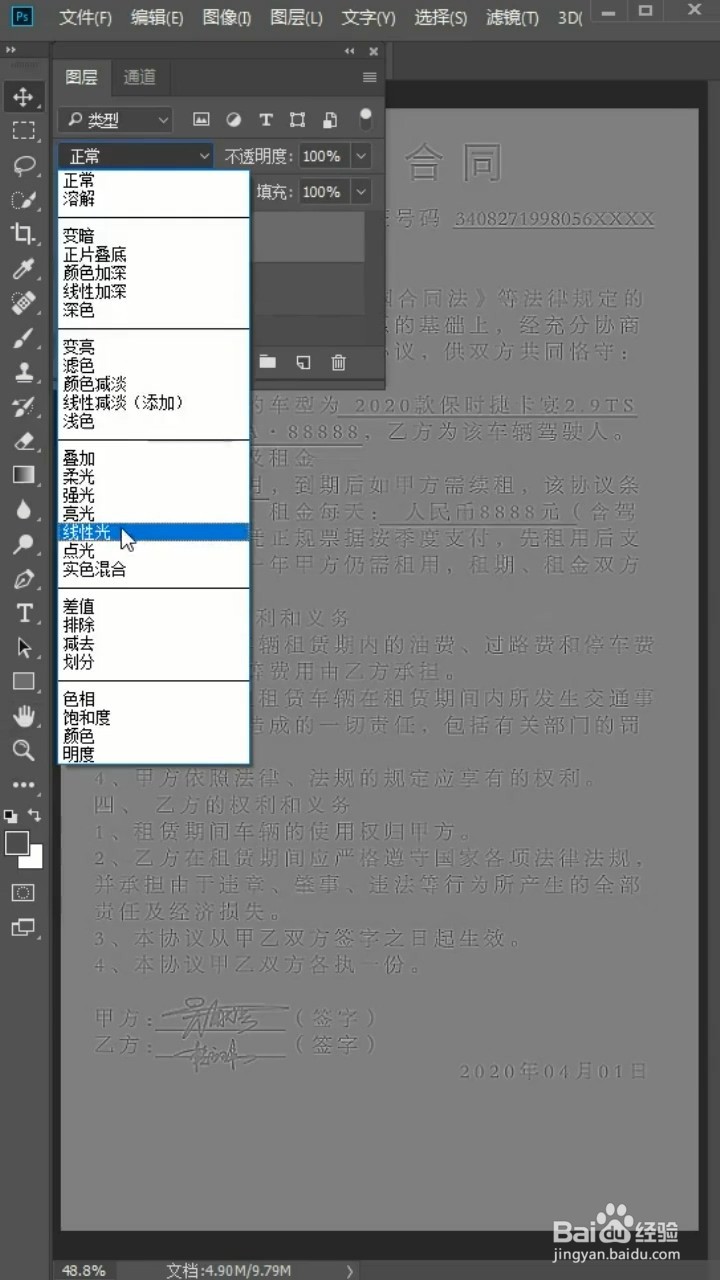This screenshot has height=1280, width=720.
Task: Open the Edit Toolbar three-dots button
Action: coord(23,785)
